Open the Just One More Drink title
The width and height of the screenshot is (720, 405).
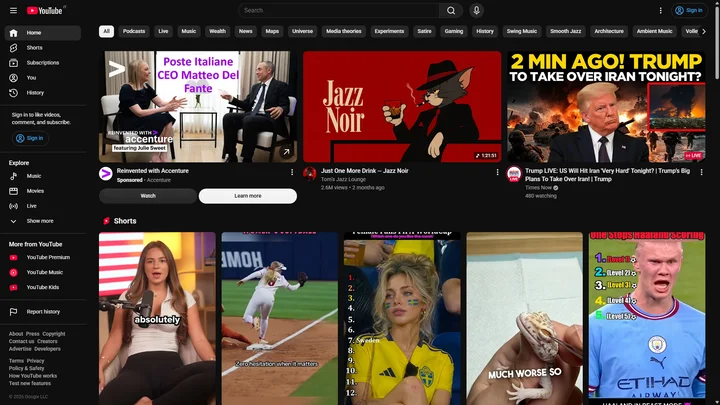click(x=365, y=171)
